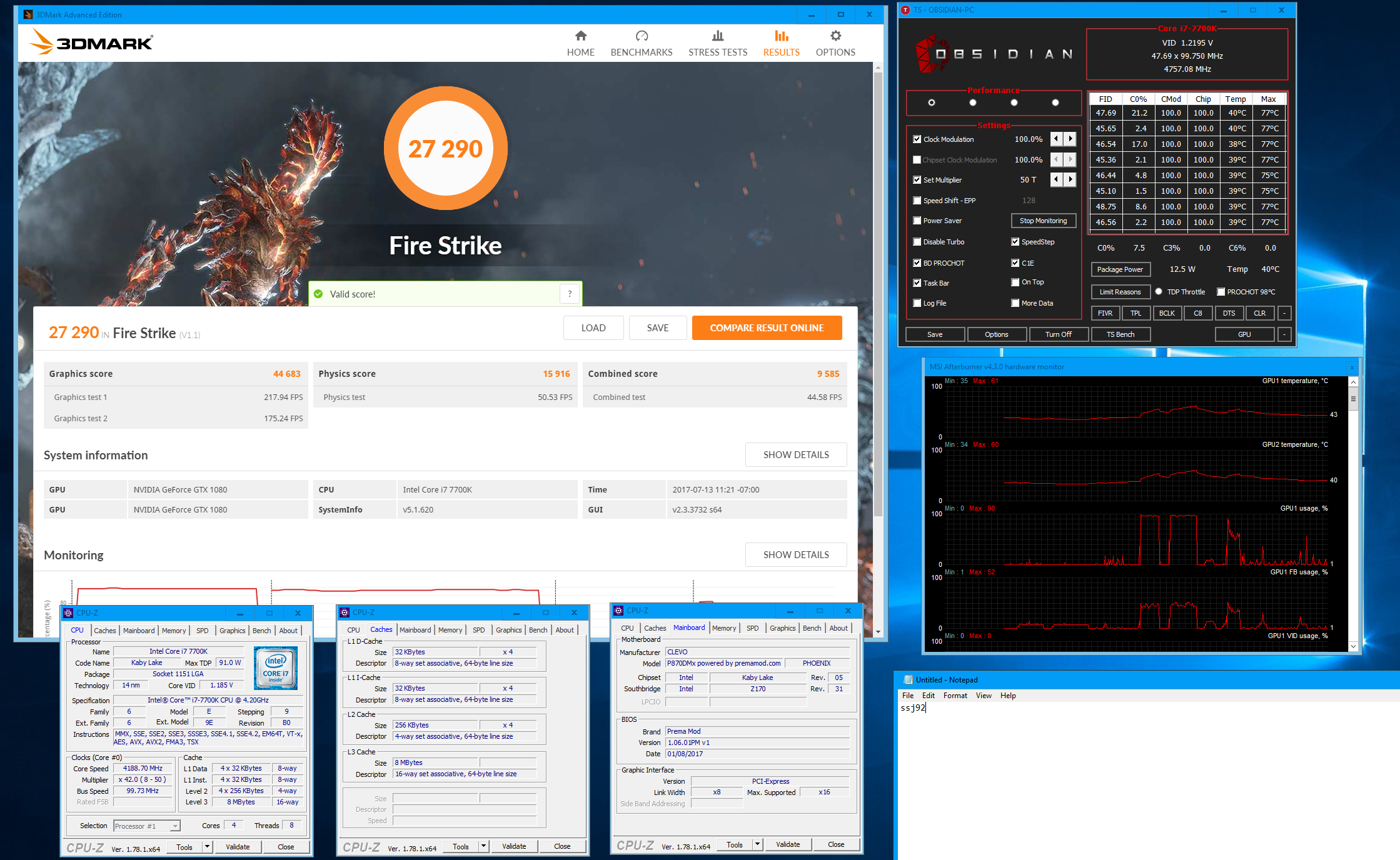Toggle Set Multiplier checkbox

[x=917, y=180]
